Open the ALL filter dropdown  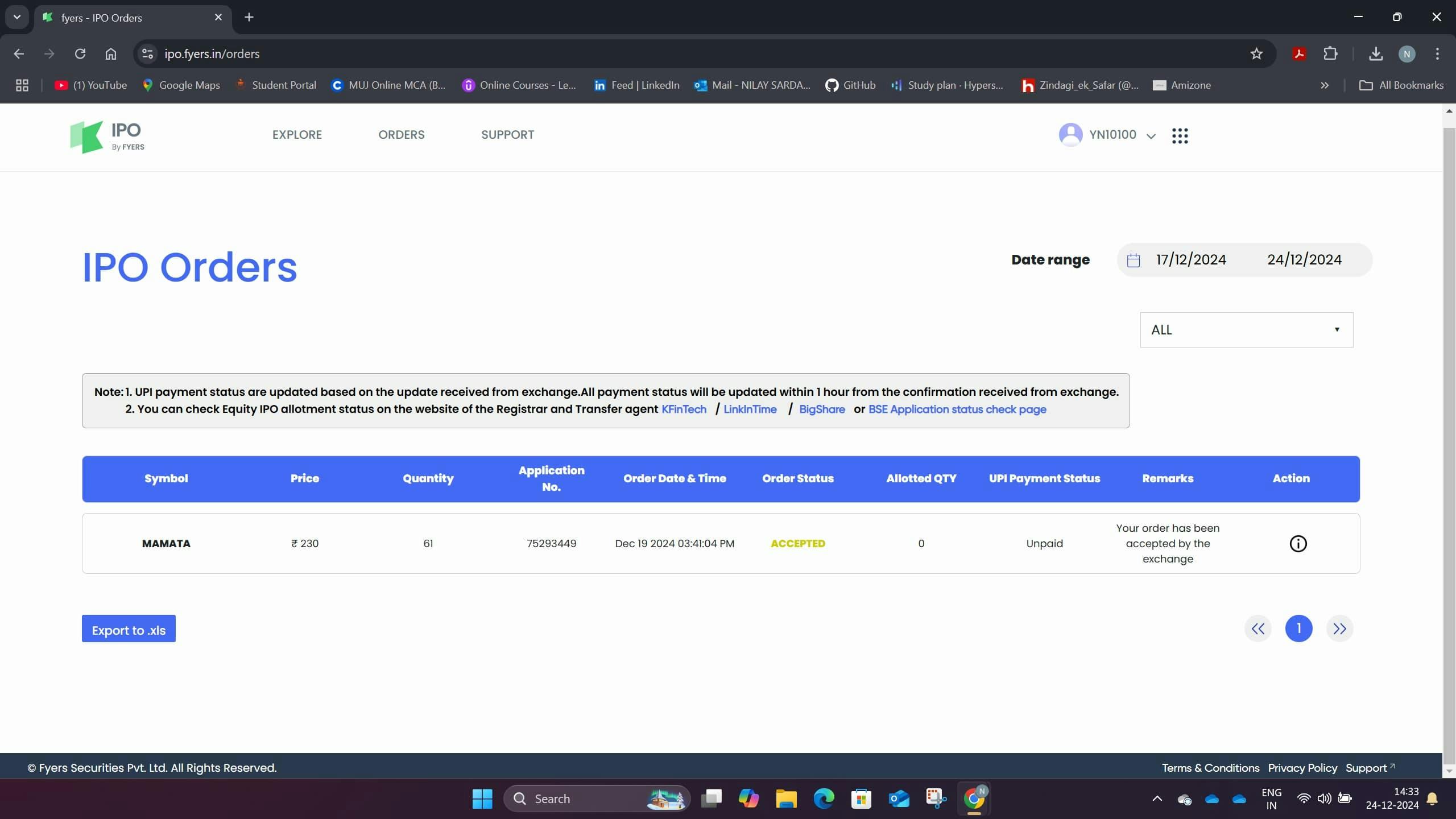[1246, 329]
